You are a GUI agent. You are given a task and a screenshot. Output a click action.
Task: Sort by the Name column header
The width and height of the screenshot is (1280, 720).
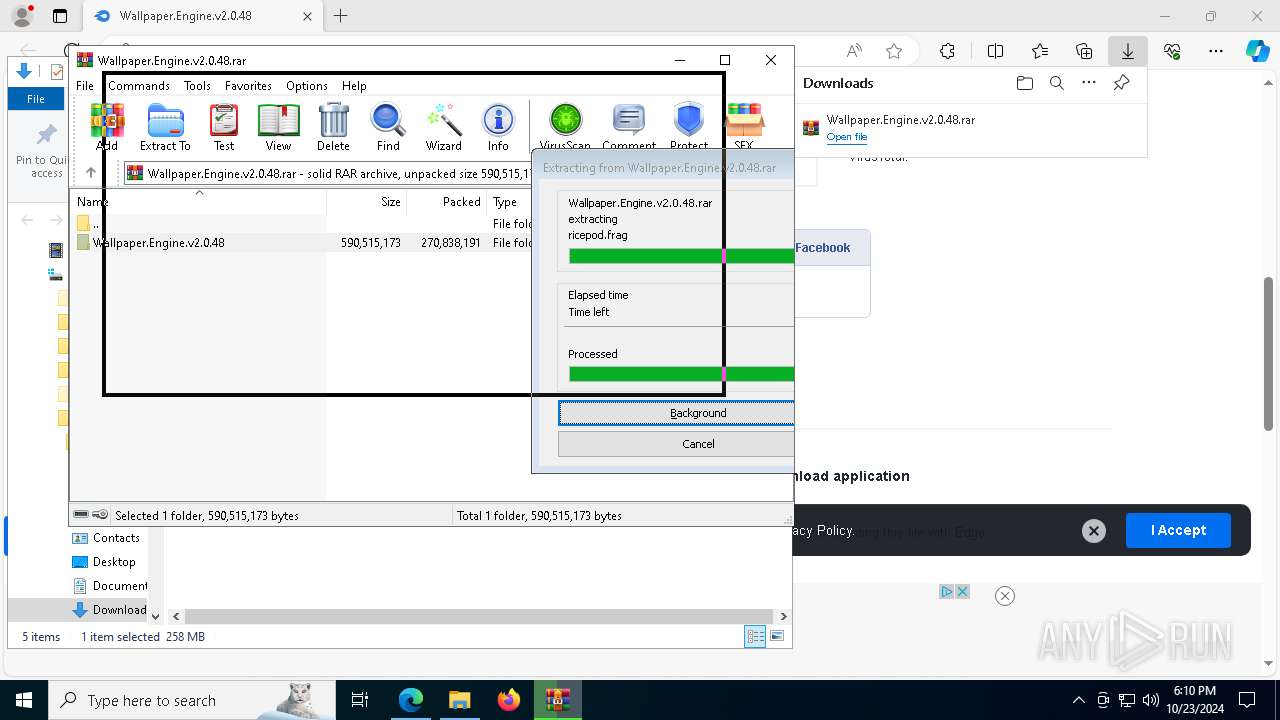click(x=200, y=202)
